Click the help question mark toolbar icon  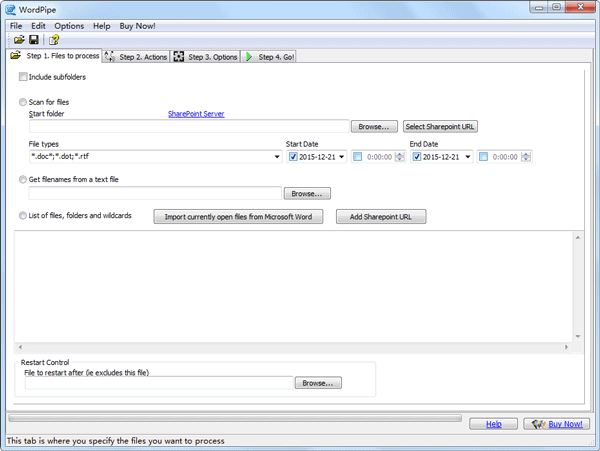pos(54,39)
